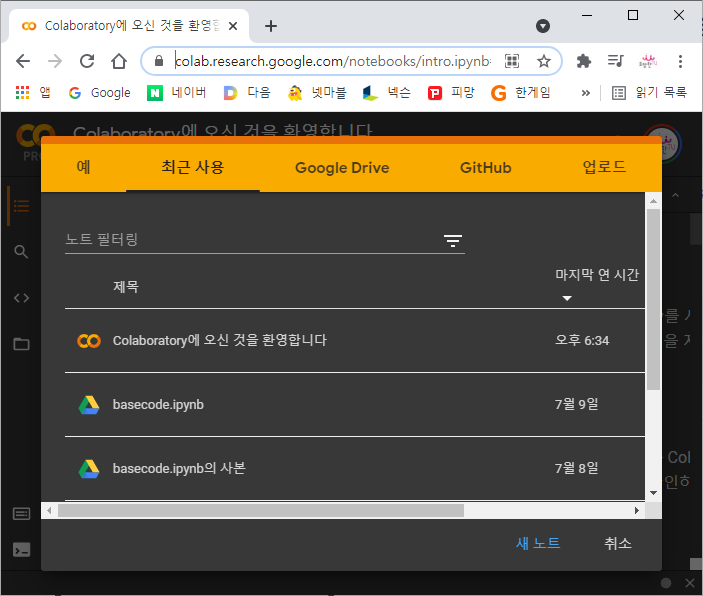The width and height of the screenshot is (703, 596).
Task: Reload the Colab page
Action: point(87,61)
